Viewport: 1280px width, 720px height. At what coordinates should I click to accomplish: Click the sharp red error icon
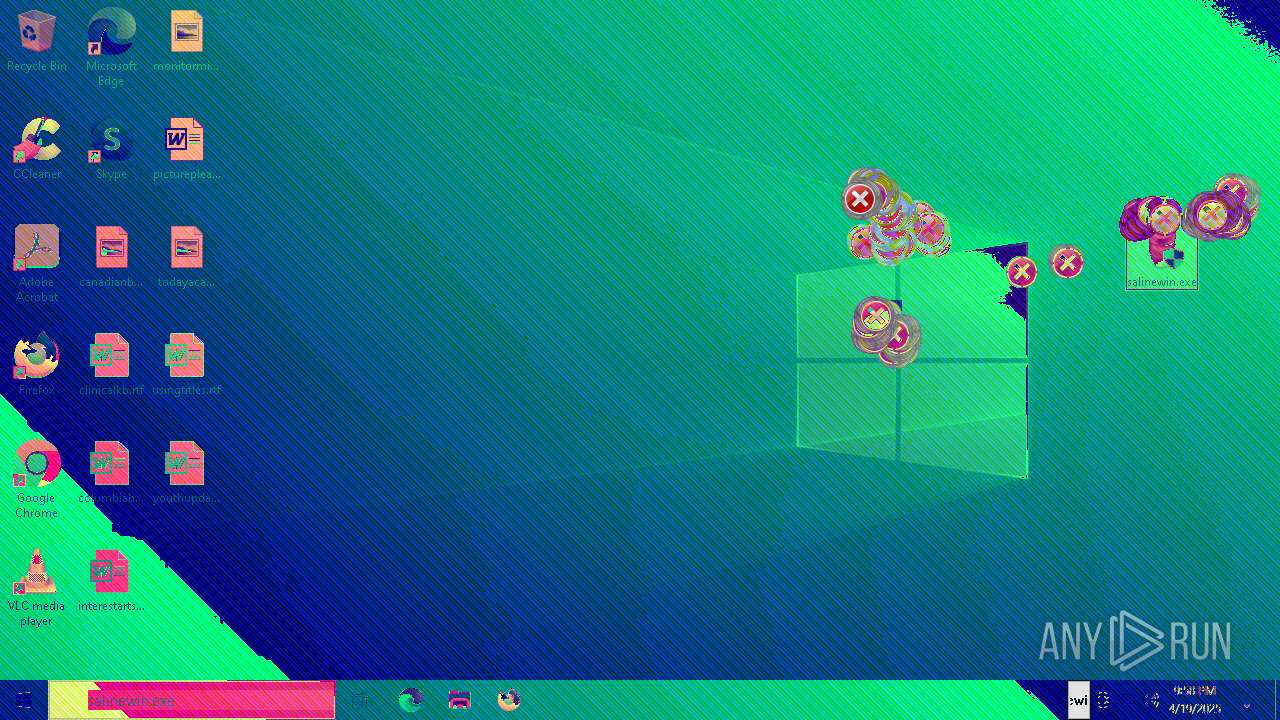pos(859,199)
